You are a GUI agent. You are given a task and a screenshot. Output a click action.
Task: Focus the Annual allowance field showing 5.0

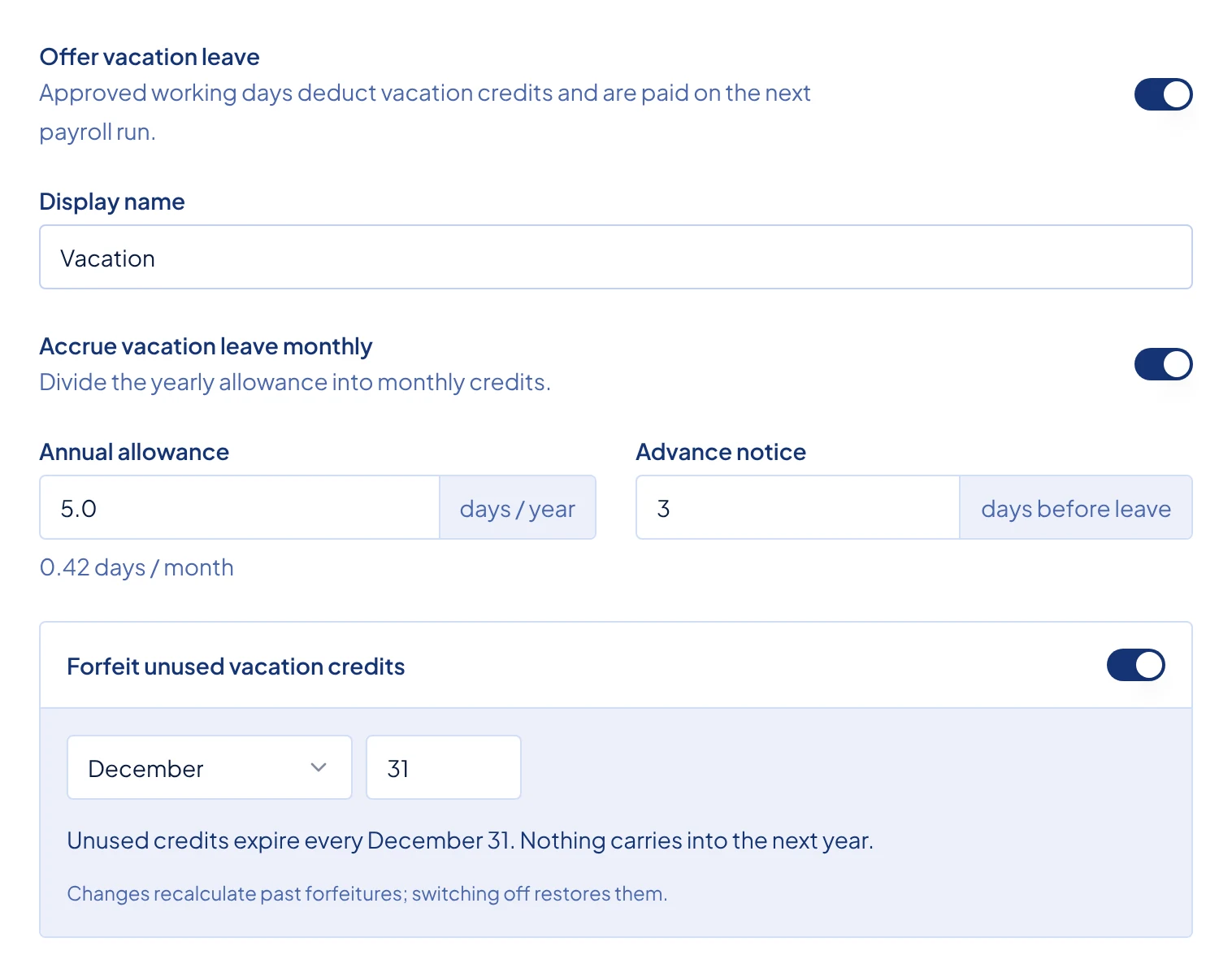tap(240, 507)
